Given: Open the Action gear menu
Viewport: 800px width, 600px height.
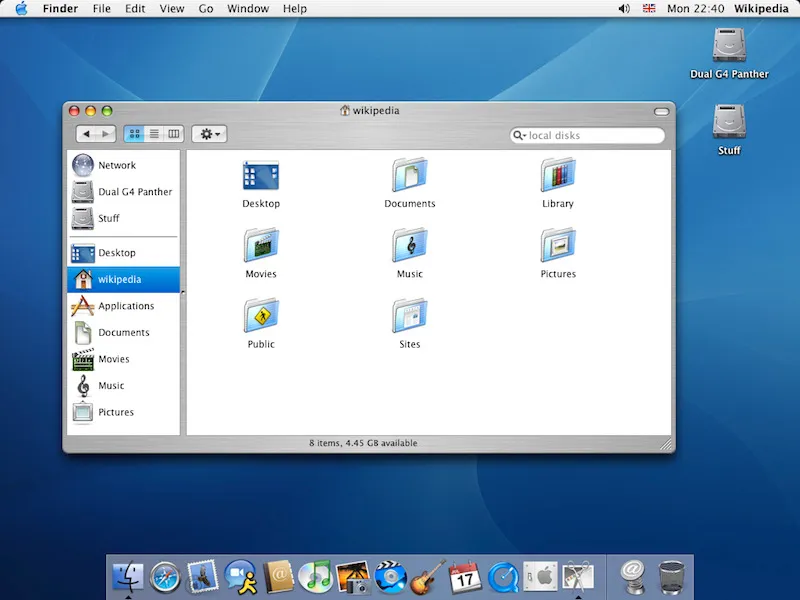Looking at the screenshot, I should coord(208,133).
